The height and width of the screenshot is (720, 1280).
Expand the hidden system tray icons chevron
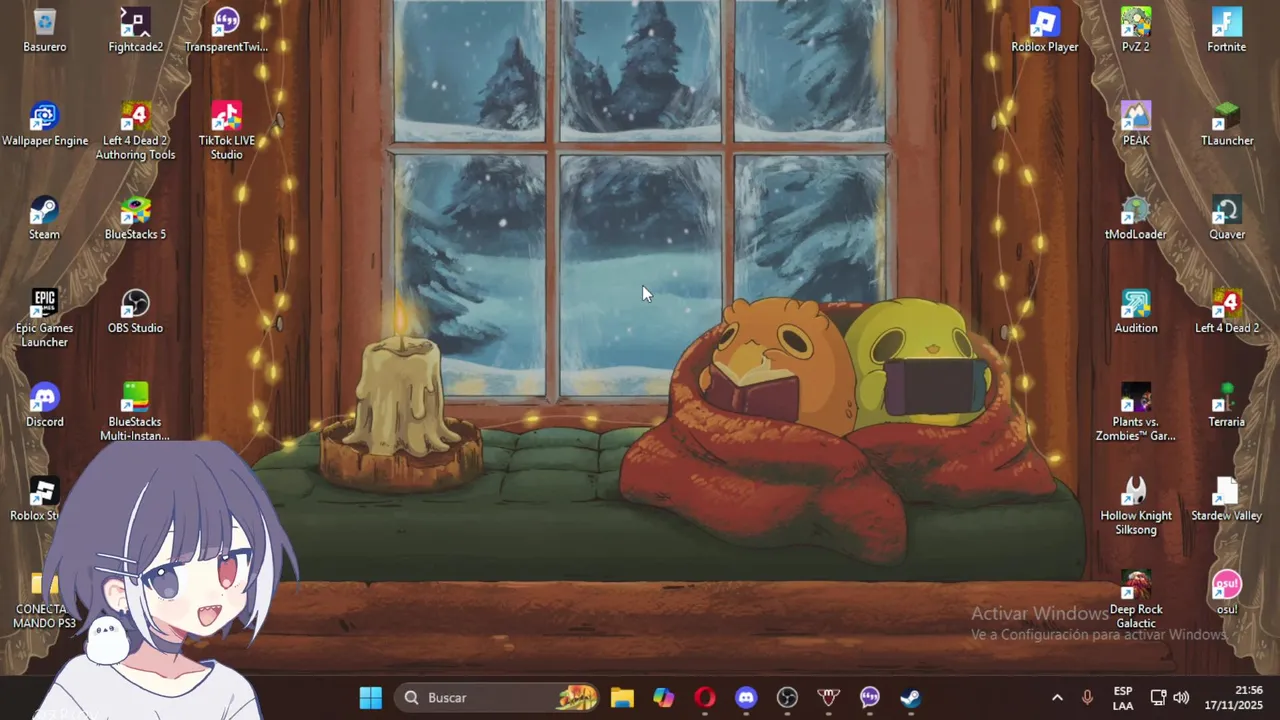point(1057,697)
